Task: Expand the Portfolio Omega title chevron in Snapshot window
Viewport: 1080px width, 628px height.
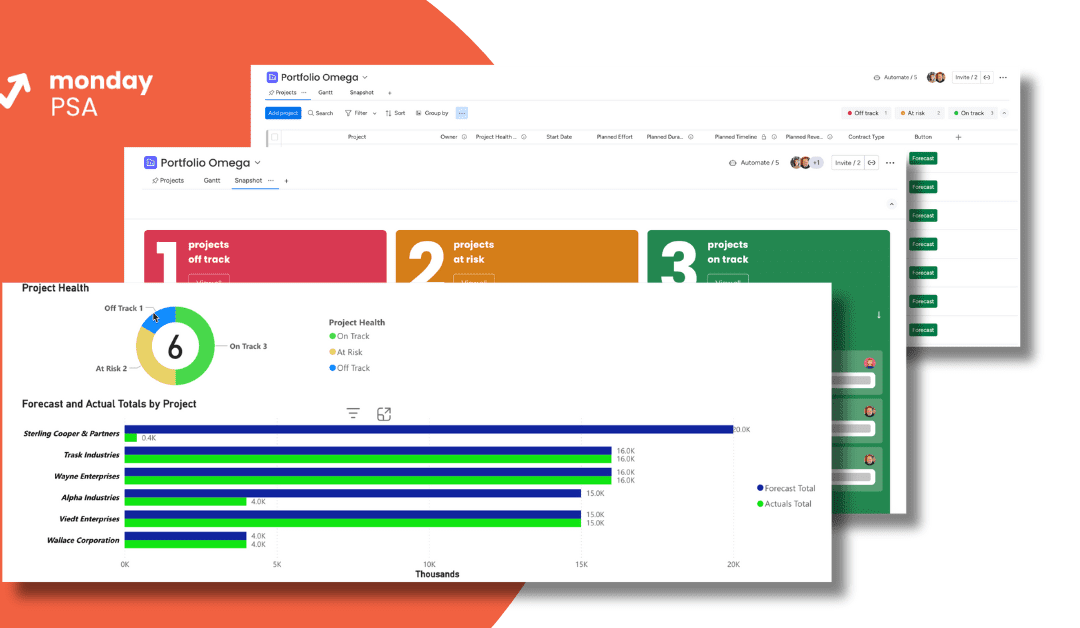Action: 258,163
